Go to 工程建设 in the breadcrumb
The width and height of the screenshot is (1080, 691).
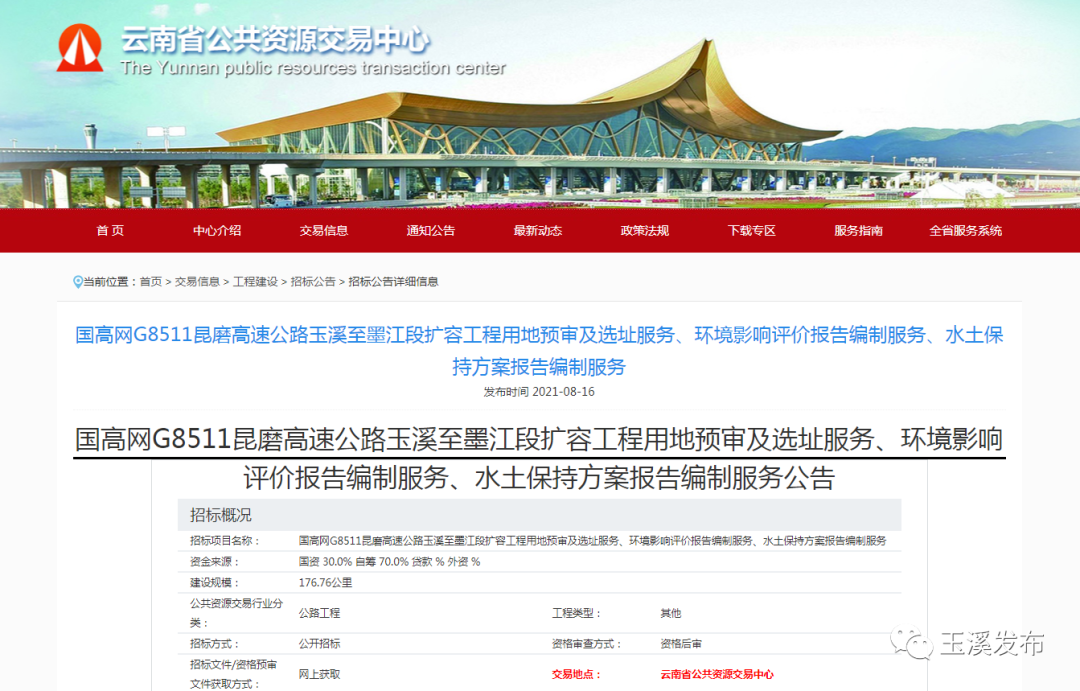pos(255,281)
